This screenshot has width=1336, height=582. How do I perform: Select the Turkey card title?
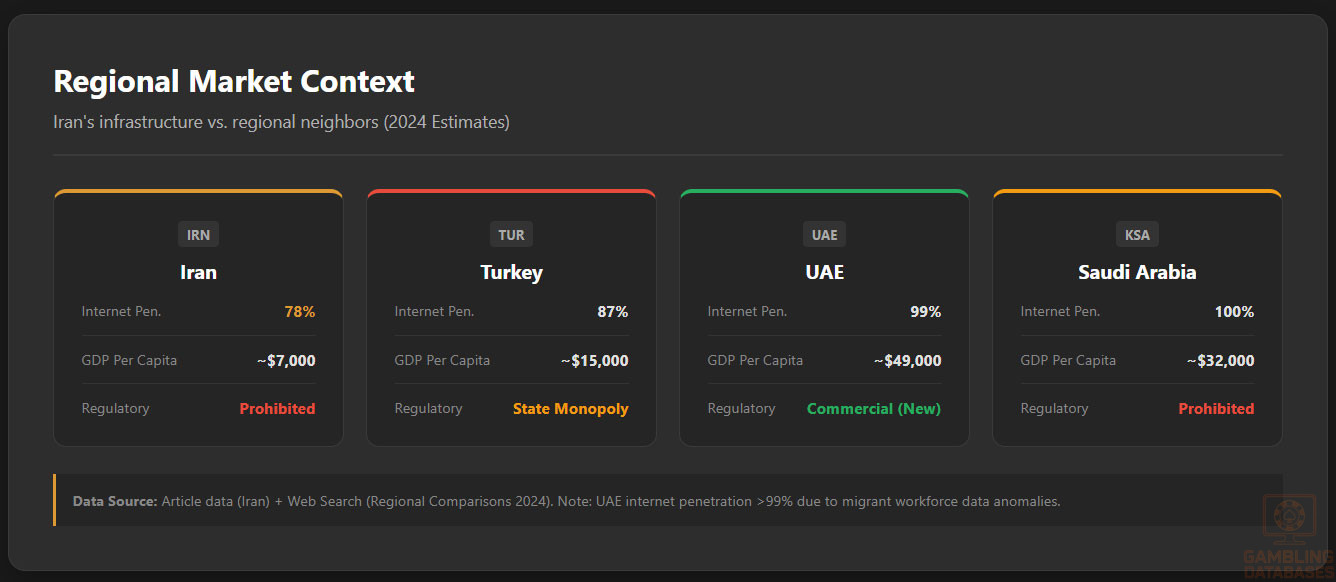[x=511, y=272]
